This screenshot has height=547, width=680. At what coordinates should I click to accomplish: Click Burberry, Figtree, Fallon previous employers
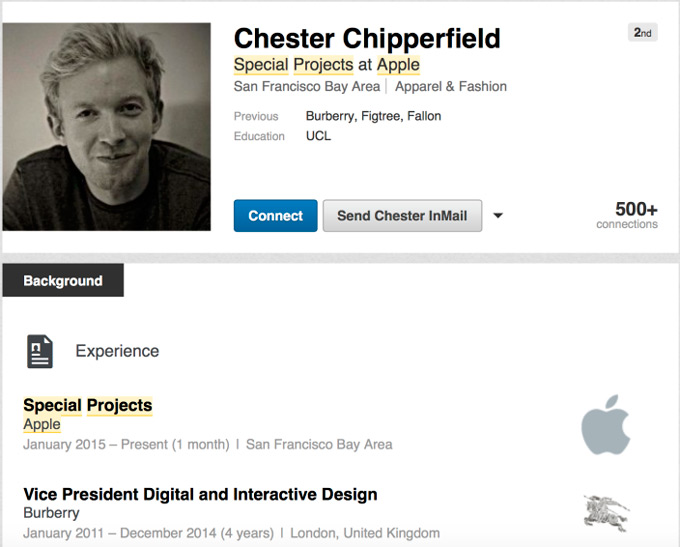(373, 116)
